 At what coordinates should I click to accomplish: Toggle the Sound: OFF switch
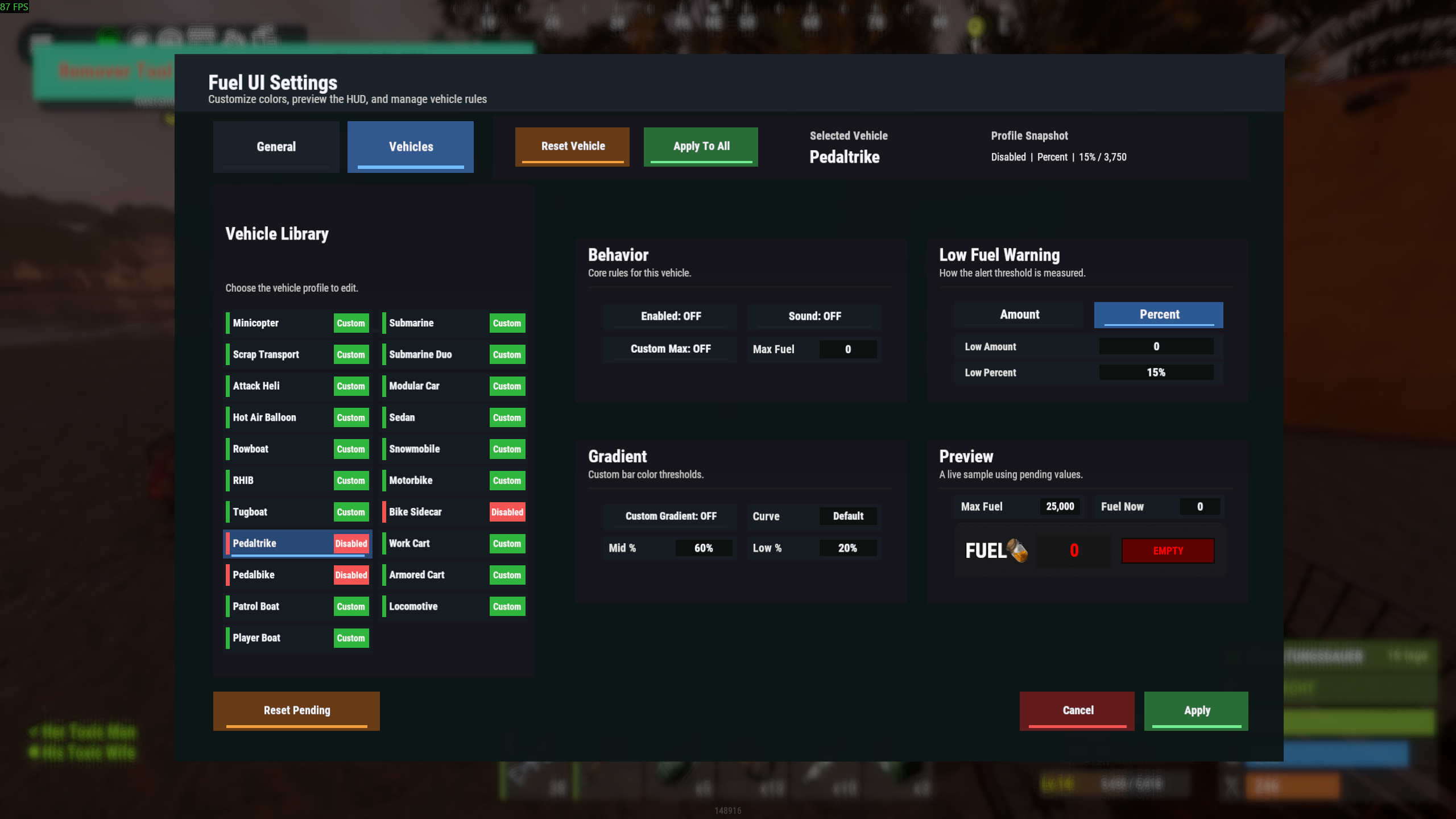point(814,316)
